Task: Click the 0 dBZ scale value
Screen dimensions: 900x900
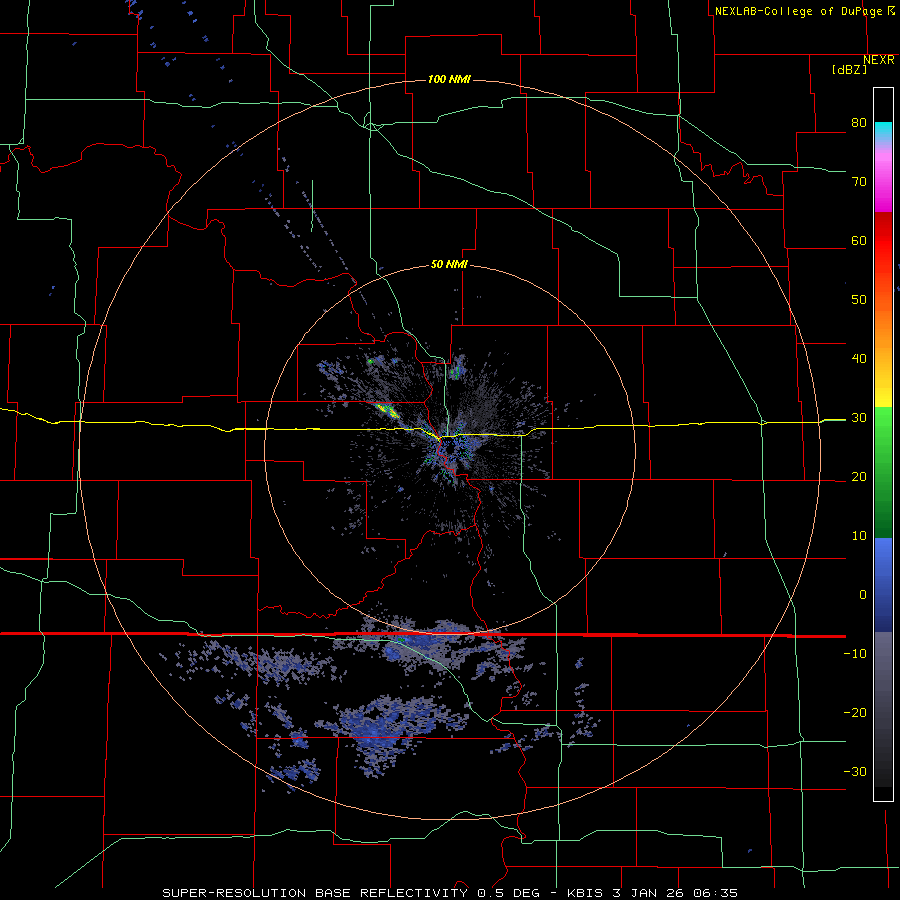Action: [863, 595]
